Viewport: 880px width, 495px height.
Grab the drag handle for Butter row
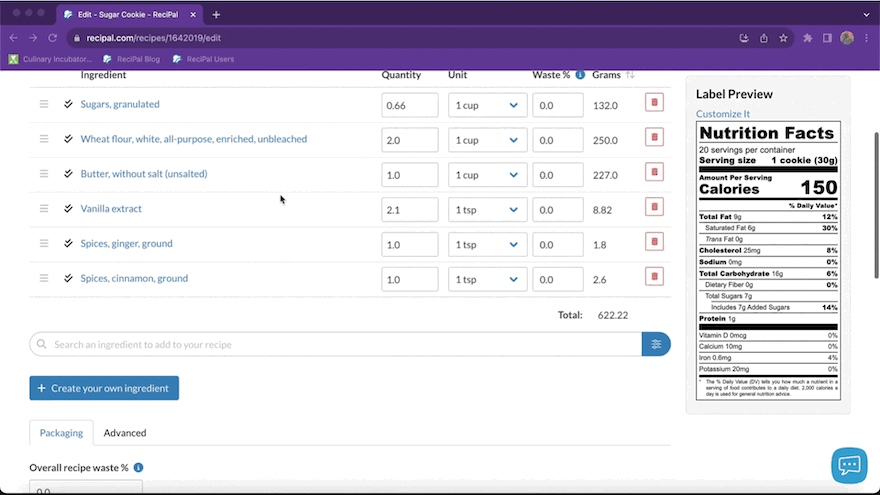click(x=44, y=174)
